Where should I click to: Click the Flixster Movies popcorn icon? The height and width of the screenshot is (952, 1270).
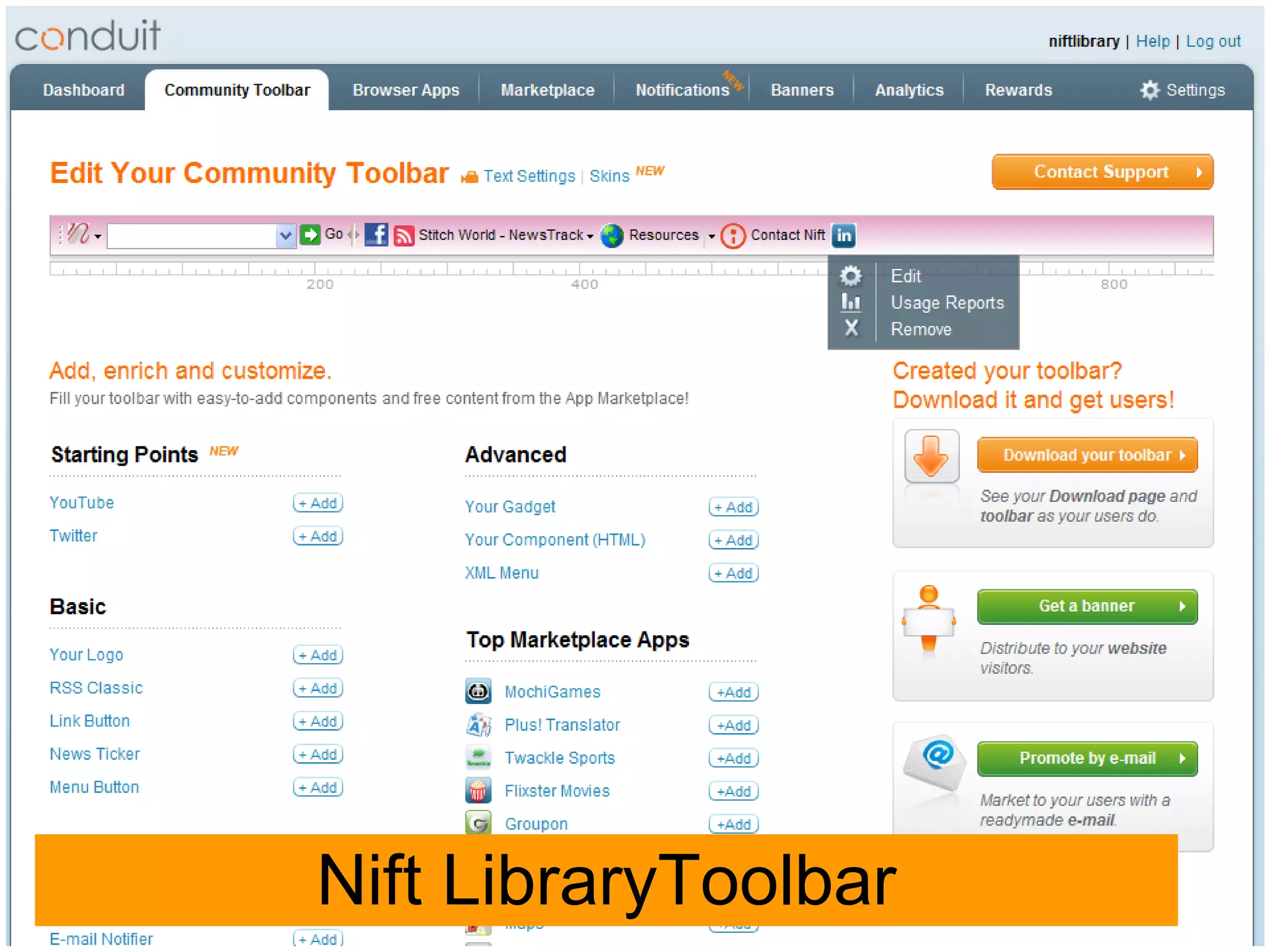point(478,790)
